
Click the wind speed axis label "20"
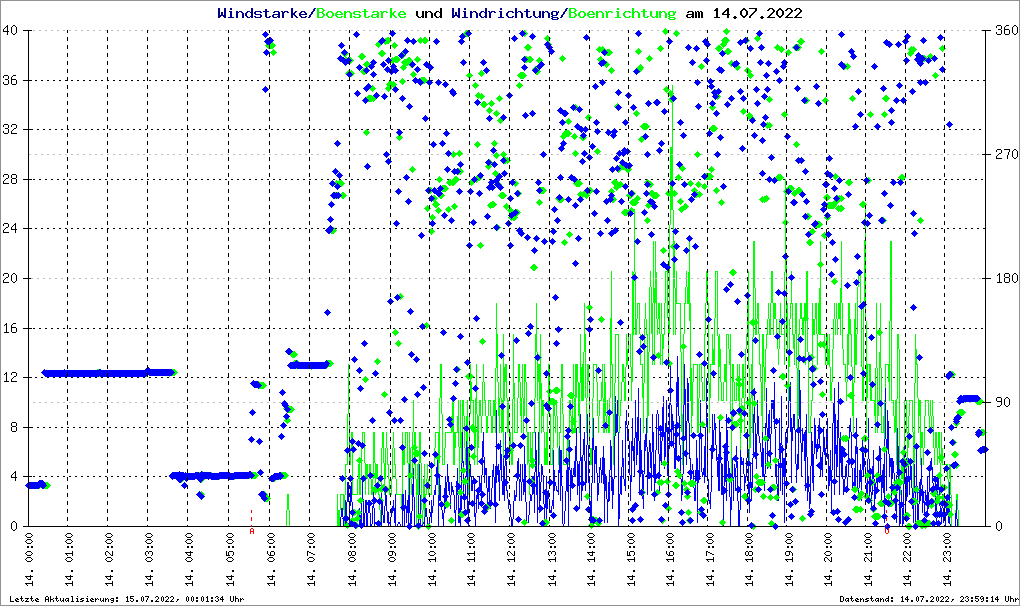(x=10, y=278)
